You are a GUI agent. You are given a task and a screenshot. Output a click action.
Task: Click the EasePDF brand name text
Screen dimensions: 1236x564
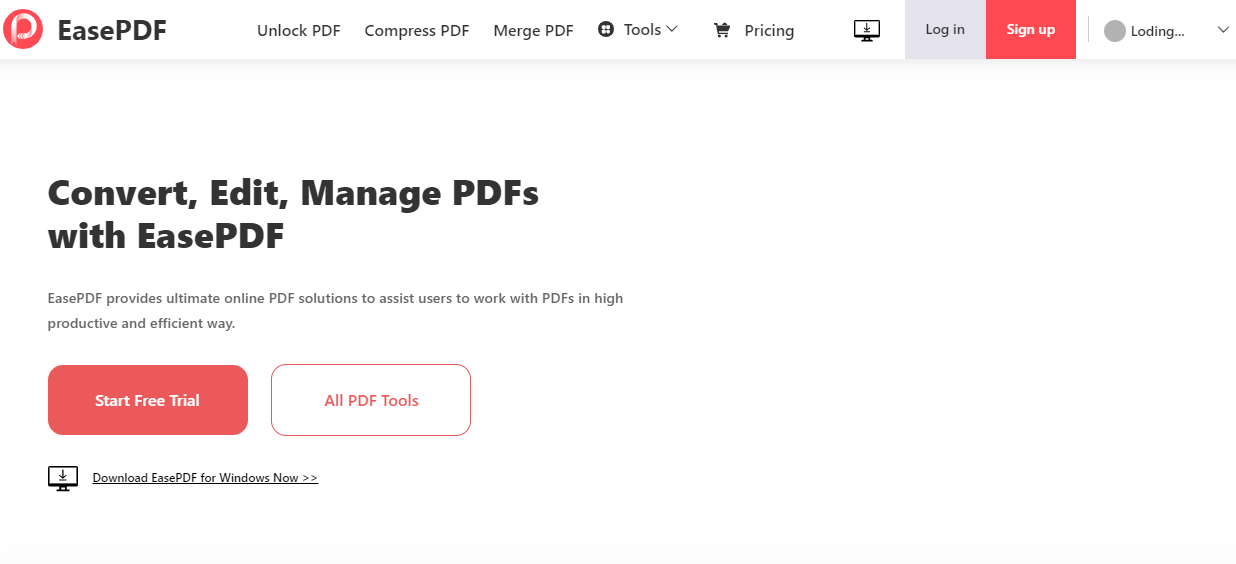coord(112,31)
